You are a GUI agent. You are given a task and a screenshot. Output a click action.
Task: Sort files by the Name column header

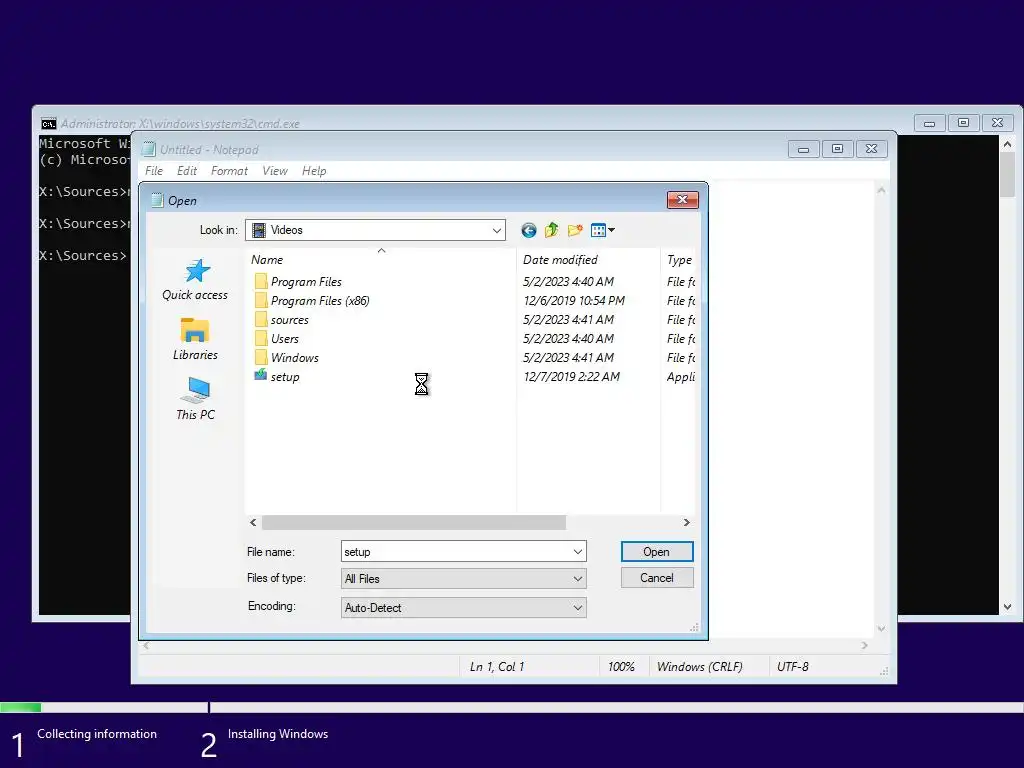tap(381, 259)
